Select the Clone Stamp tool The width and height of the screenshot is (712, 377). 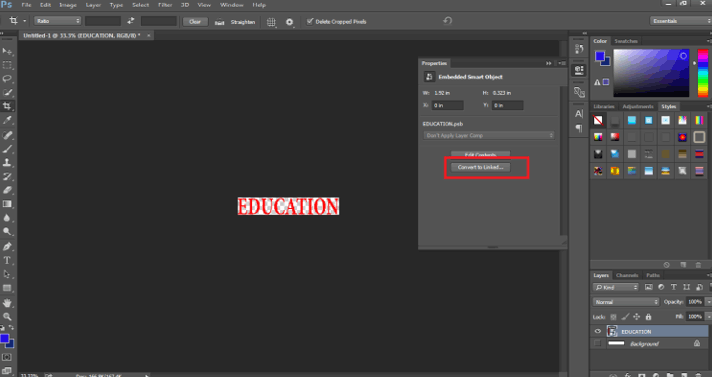(7, 163)
